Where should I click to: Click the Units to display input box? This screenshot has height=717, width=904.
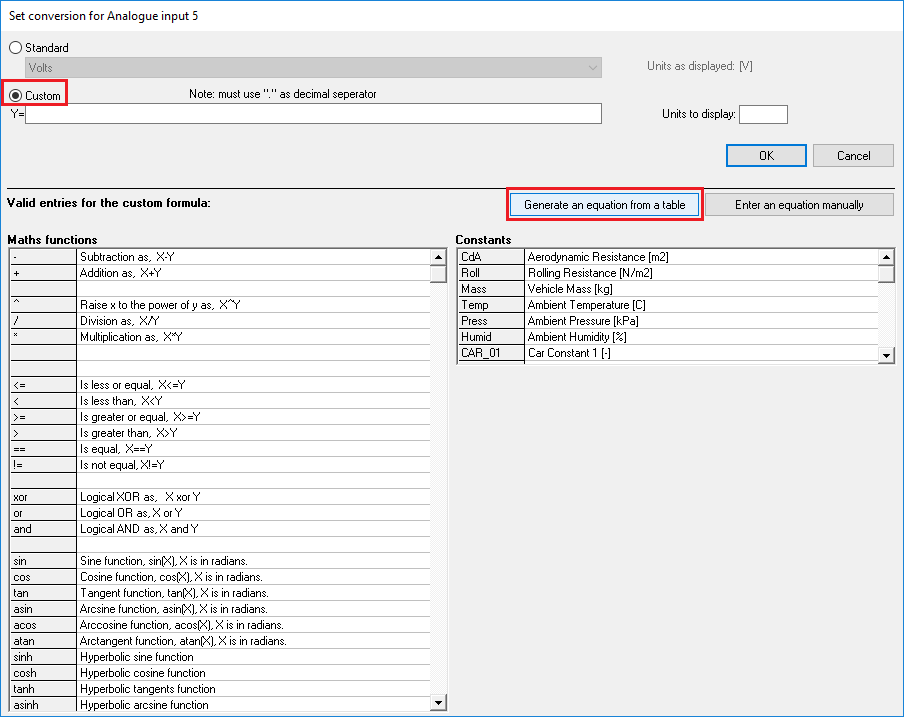pos(762,114)
